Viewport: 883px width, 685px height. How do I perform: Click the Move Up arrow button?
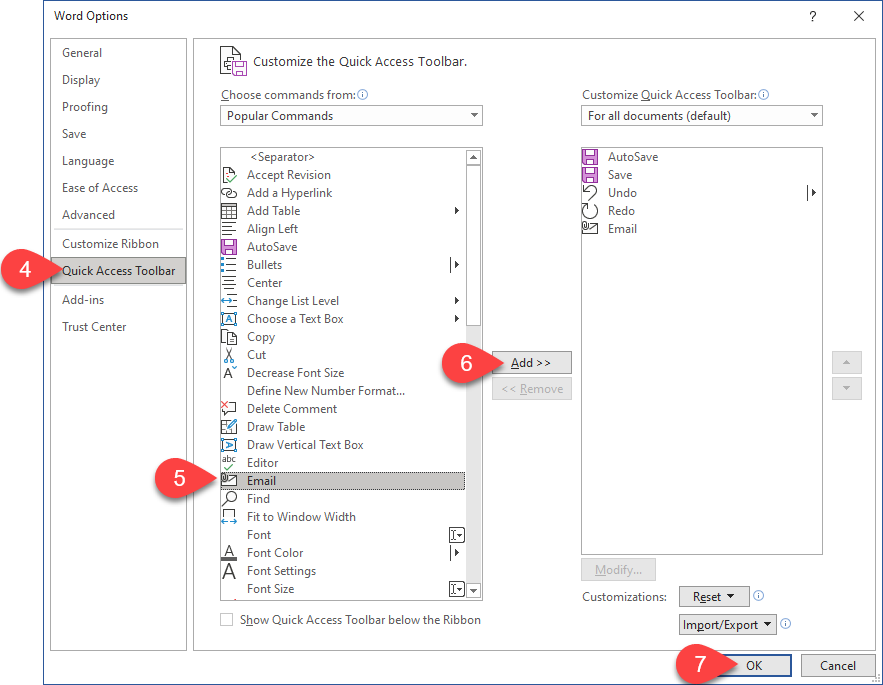pos(846,362)
